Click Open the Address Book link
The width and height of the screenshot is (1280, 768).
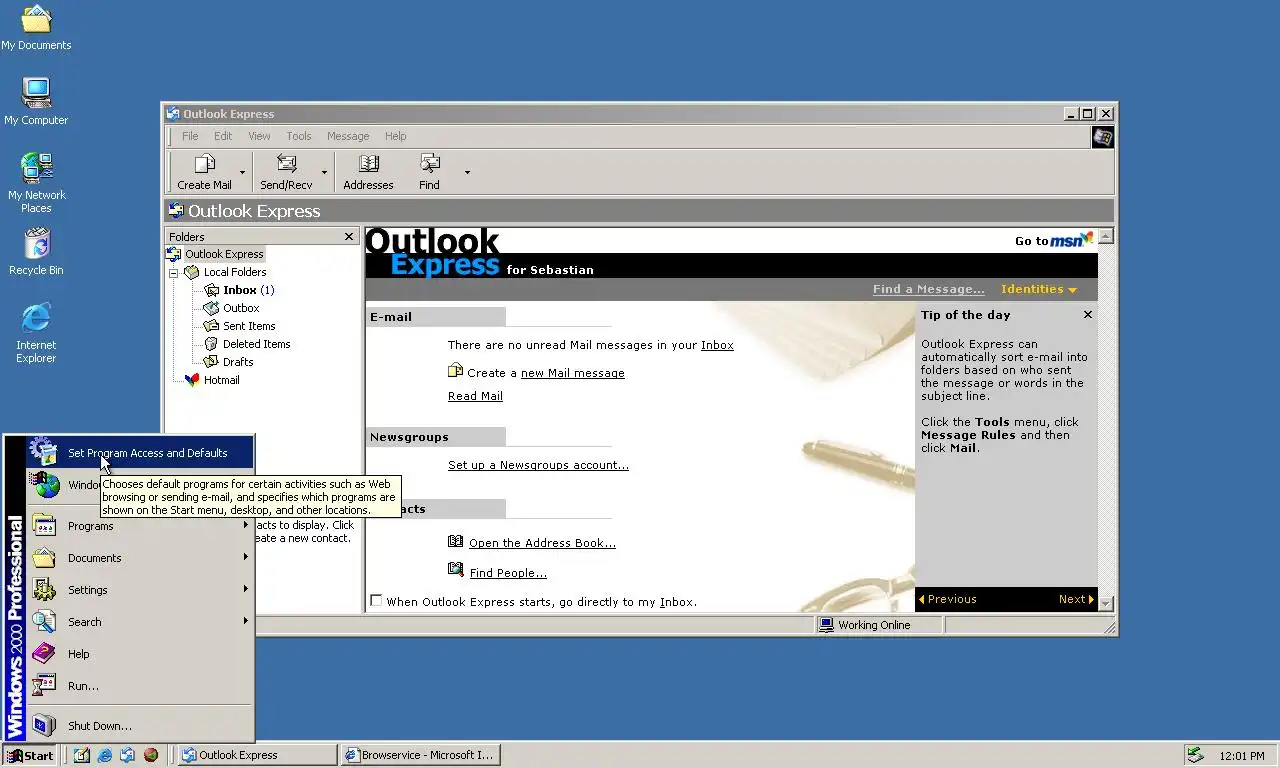(542, 543)
